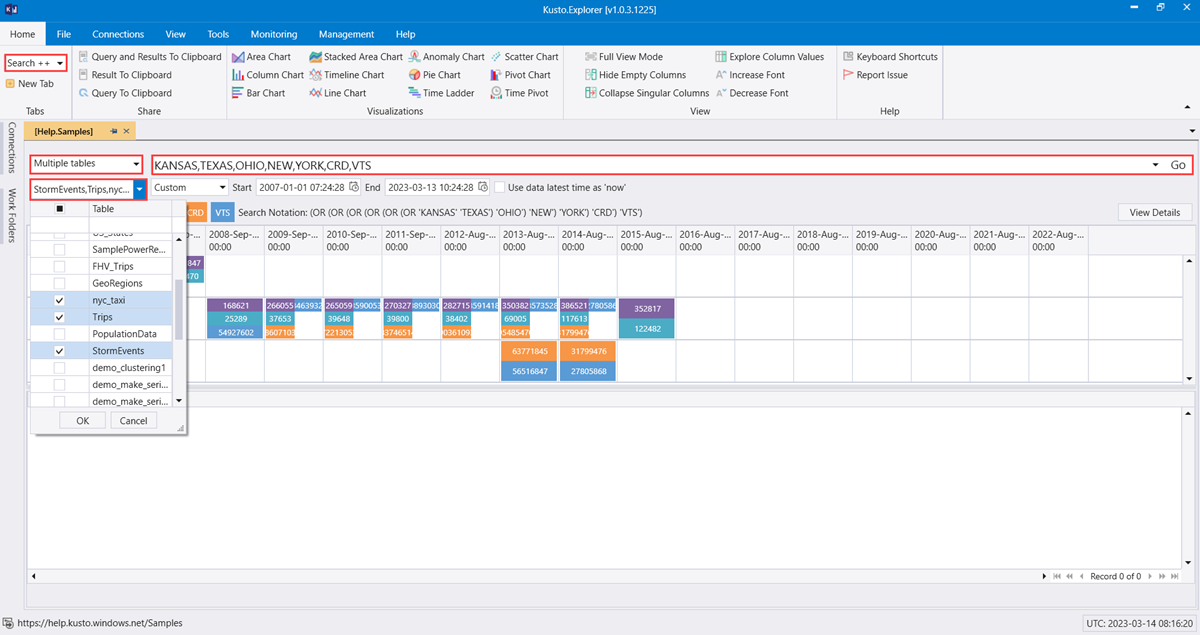Open the selected tables dropdown
The height and width of the screenshot is (635, 1200).
coord(139,187)
